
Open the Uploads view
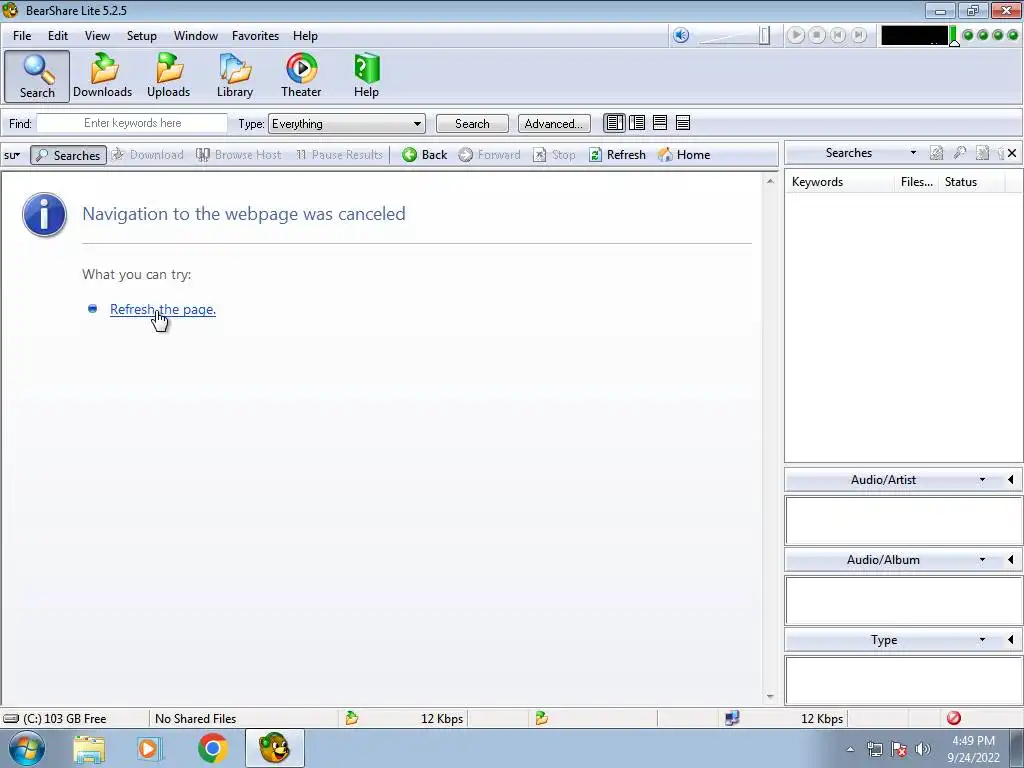168,76
